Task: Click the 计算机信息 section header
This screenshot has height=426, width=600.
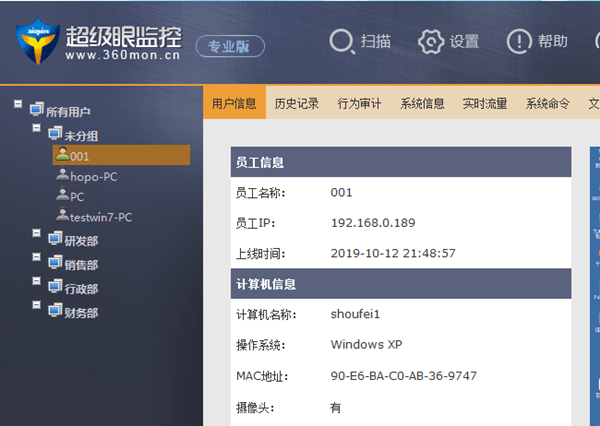Action: pyautogui.click(x=401, y=284)
